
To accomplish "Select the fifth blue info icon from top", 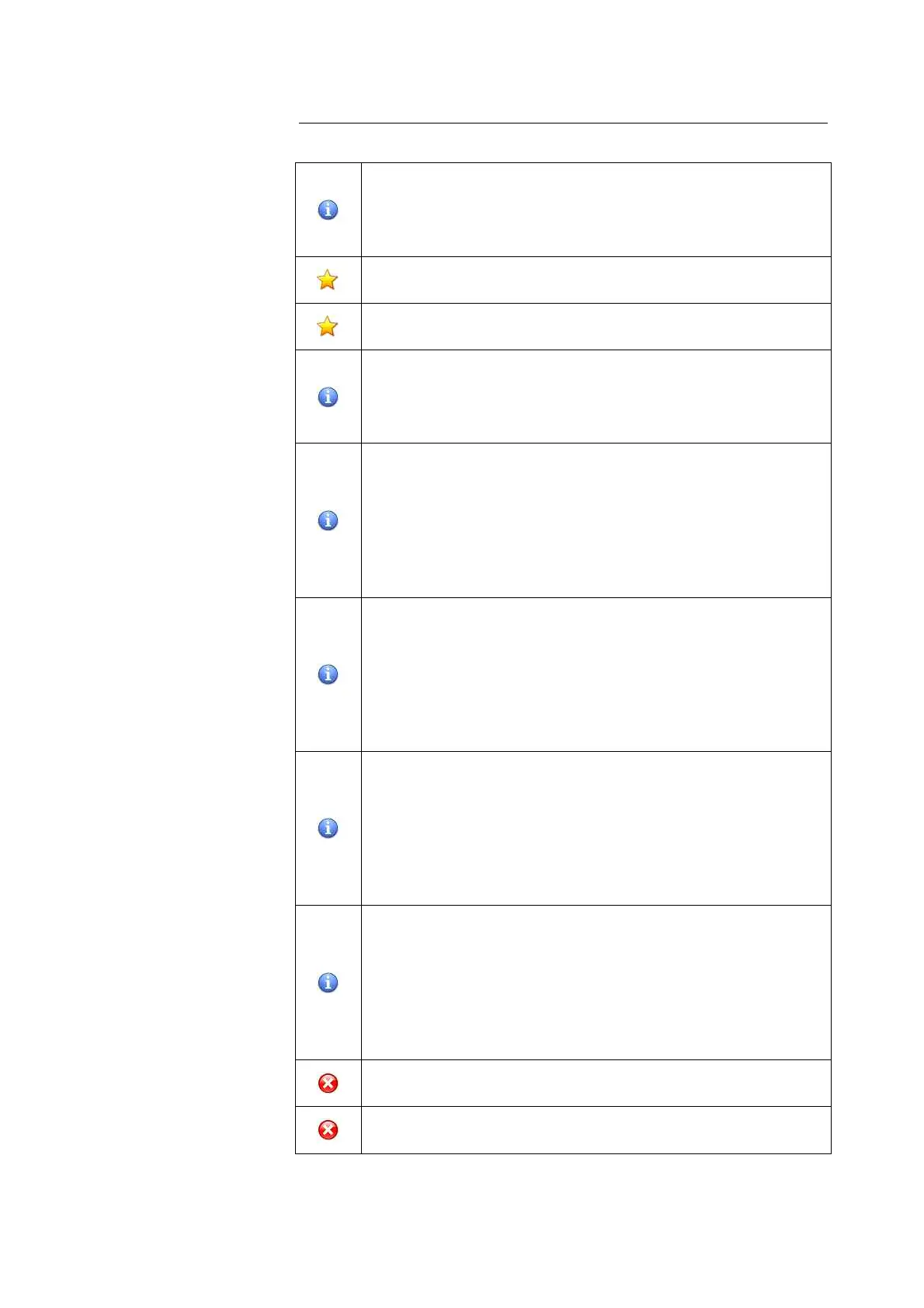I will tap(328, 828).
